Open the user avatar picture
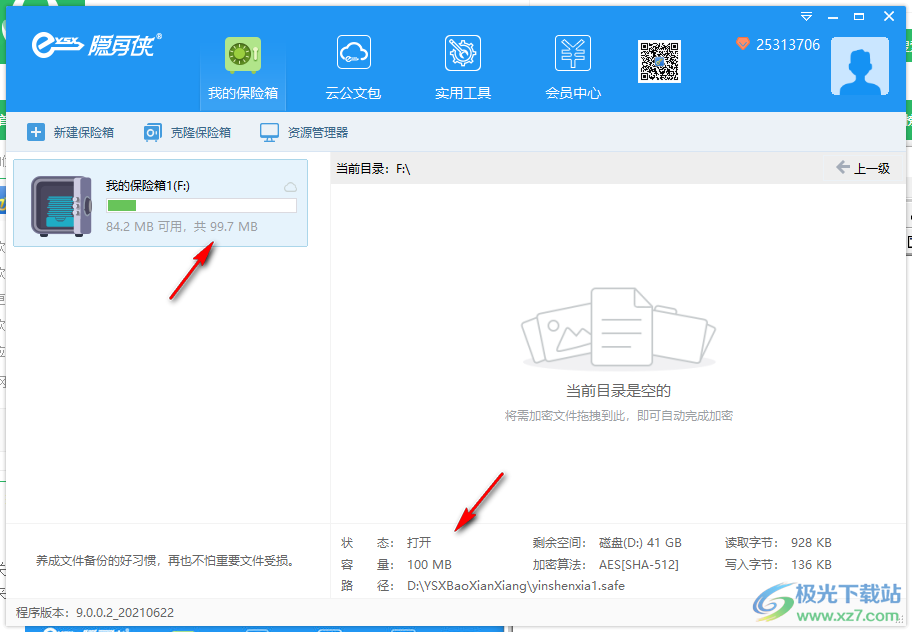The width and height of the screenshot is (912, 632). (858, 66)
